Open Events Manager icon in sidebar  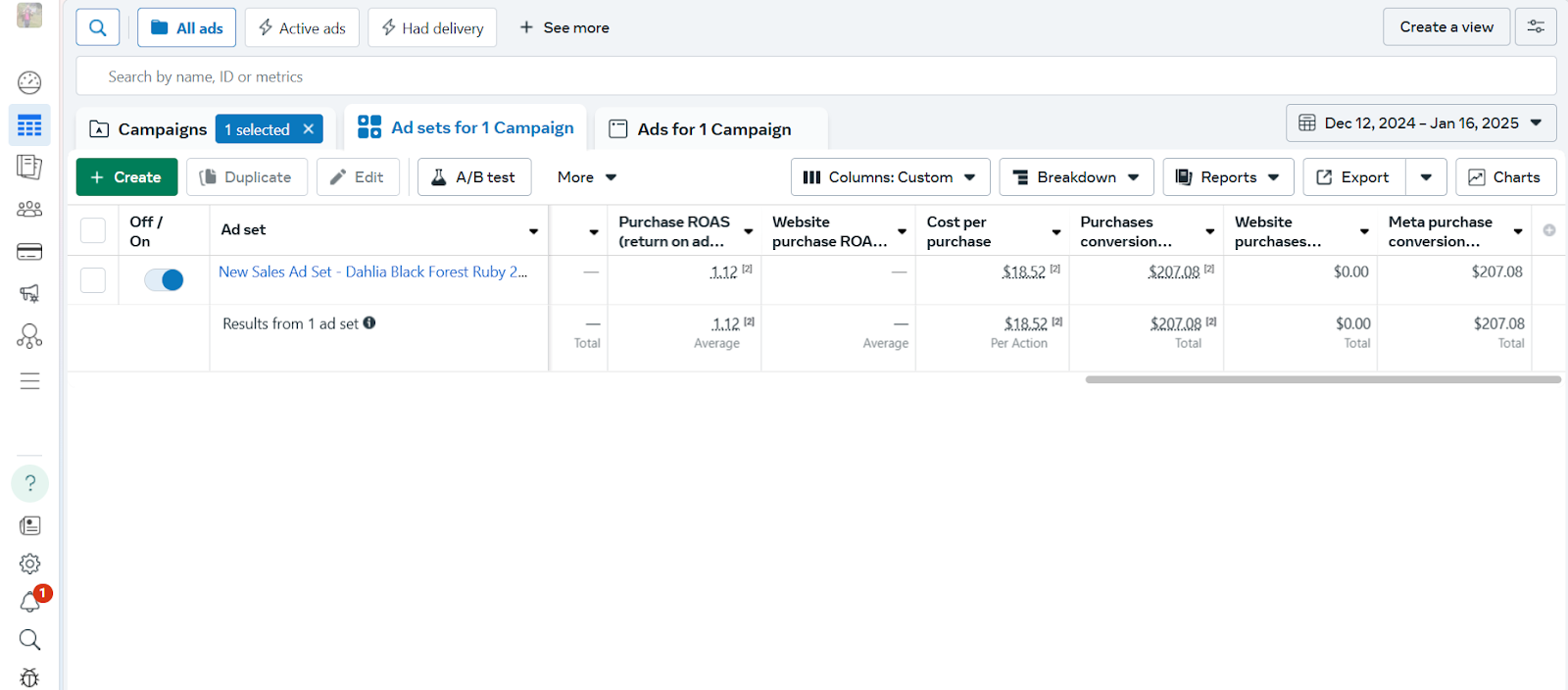point(29,336)
